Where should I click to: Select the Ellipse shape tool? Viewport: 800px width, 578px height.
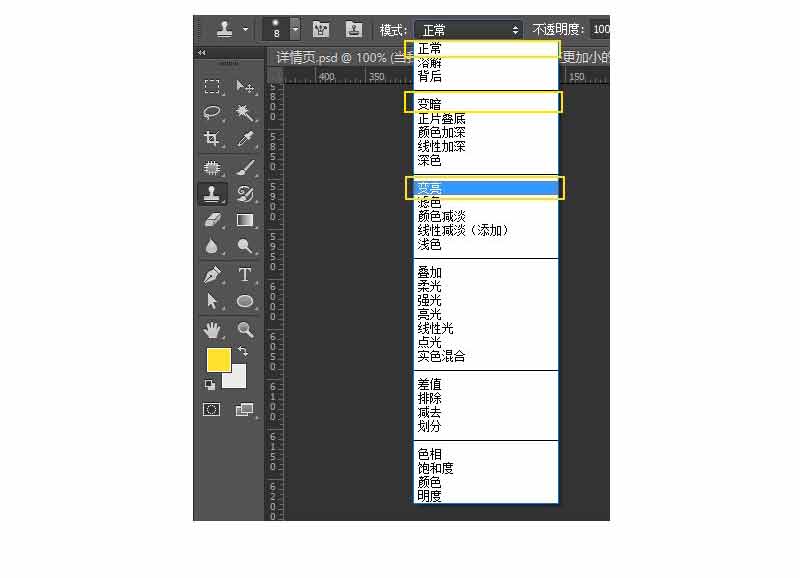tap(244, 301)
